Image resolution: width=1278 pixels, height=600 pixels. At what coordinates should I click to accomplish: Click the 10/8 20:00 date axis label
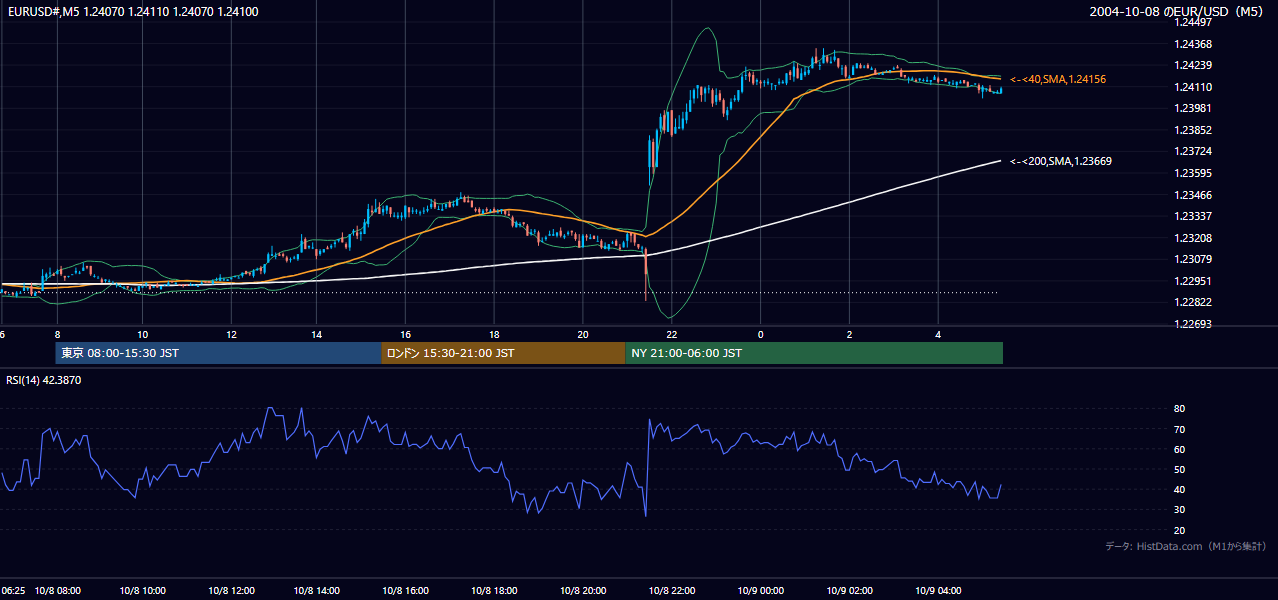pos(583,591)
